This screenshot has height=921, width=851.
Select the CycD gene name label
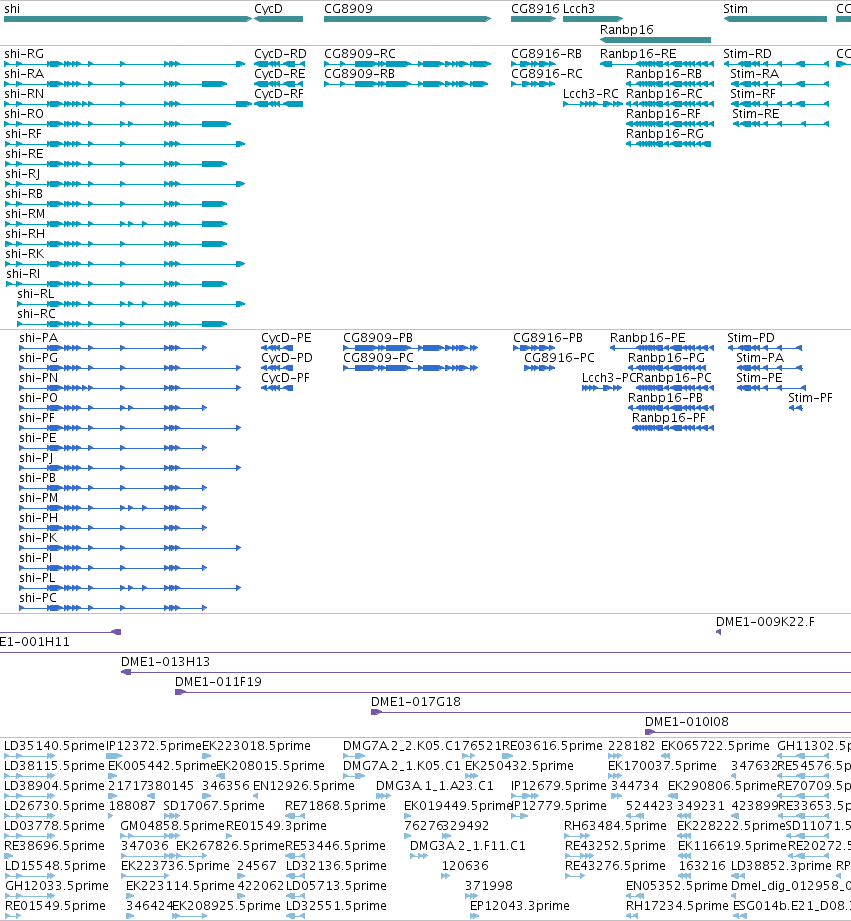[268, 9]
